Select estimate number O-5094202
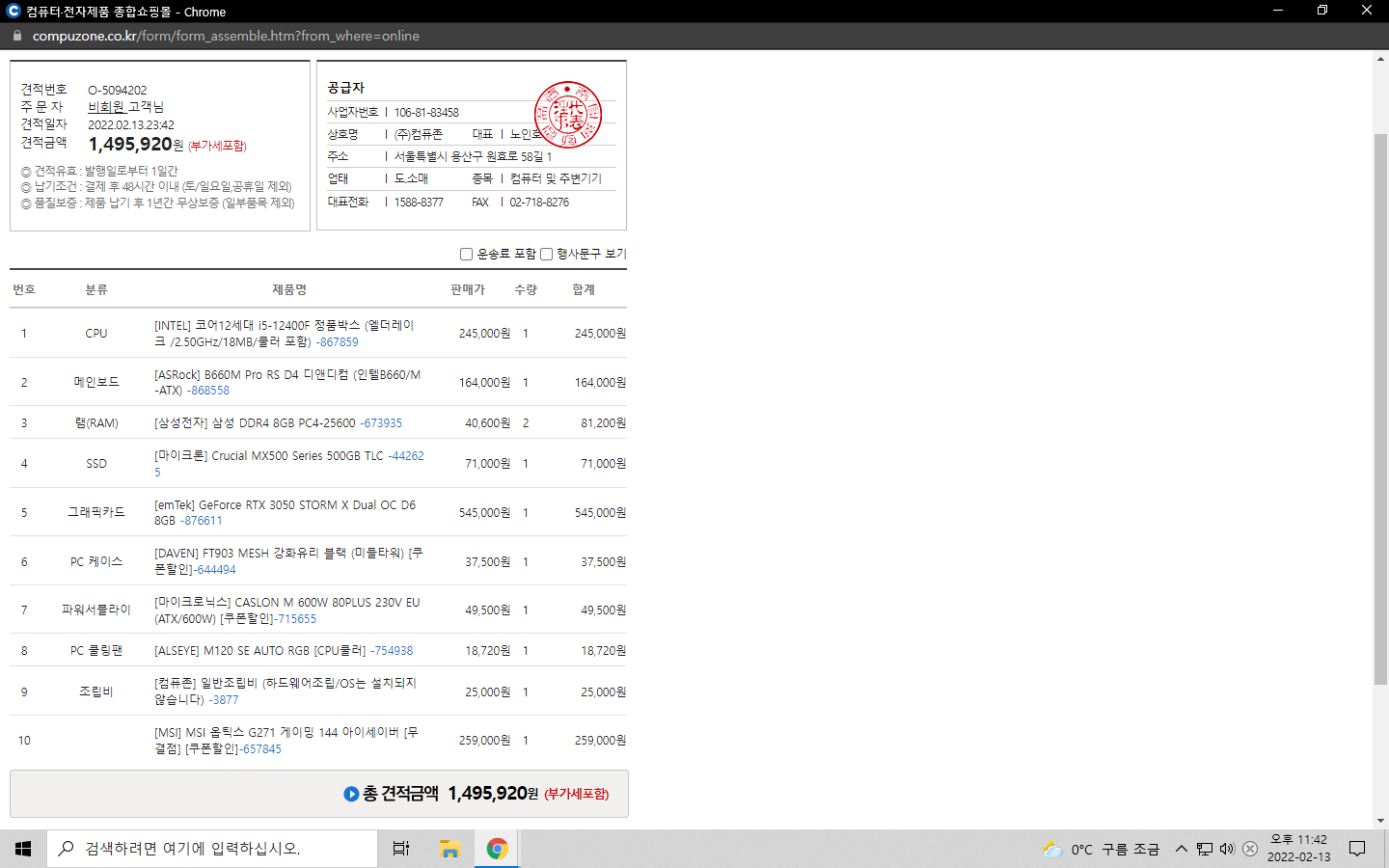Image resolution: width=1389 pixels, height=868 pixels. [x=118, y=91]
